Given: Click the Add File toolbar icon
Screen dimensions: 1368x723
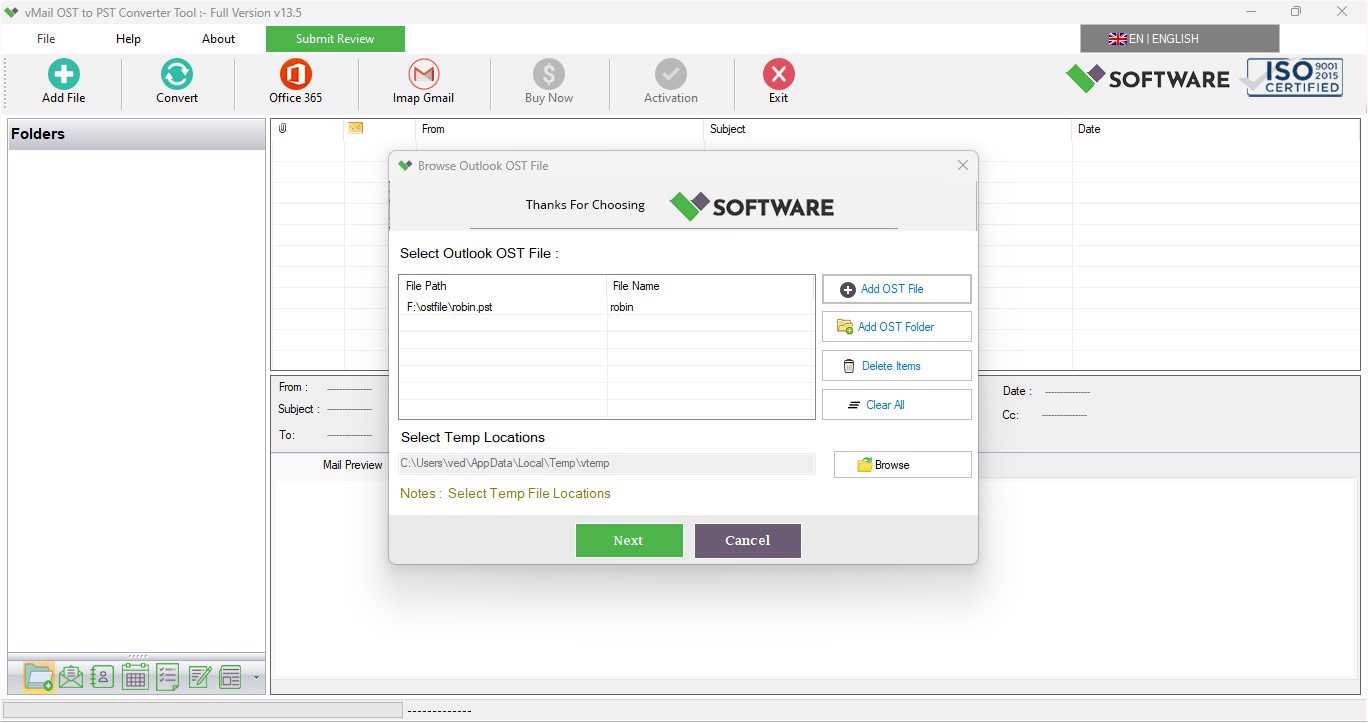Looking at the screenshot, I should 63,81.
